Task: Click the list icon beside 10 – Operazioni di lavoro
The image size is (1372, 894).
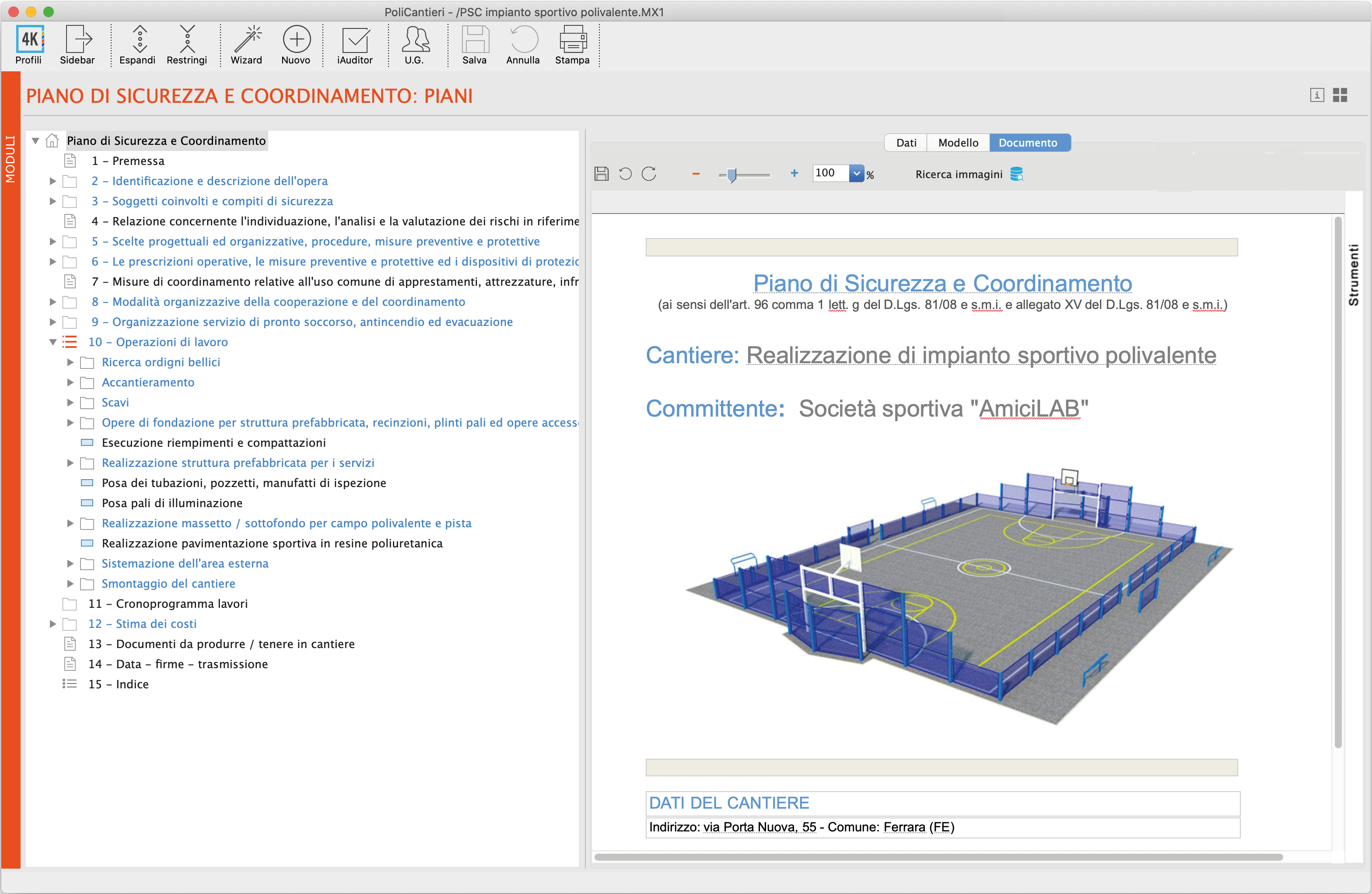Action: pyautogui.click(x=69, y=342)
